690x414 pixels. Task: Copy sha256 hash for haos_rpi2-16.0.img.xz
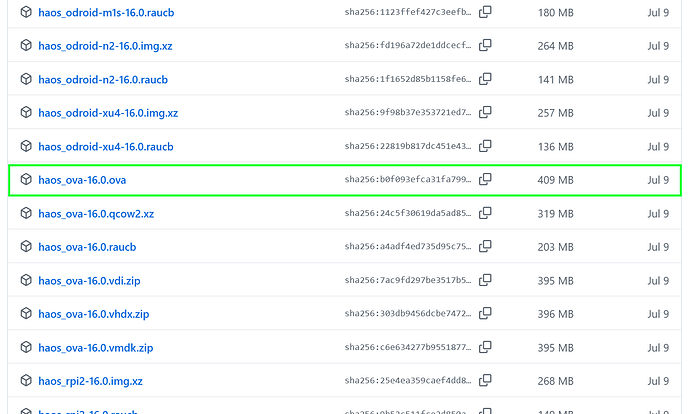click(485, 381)
